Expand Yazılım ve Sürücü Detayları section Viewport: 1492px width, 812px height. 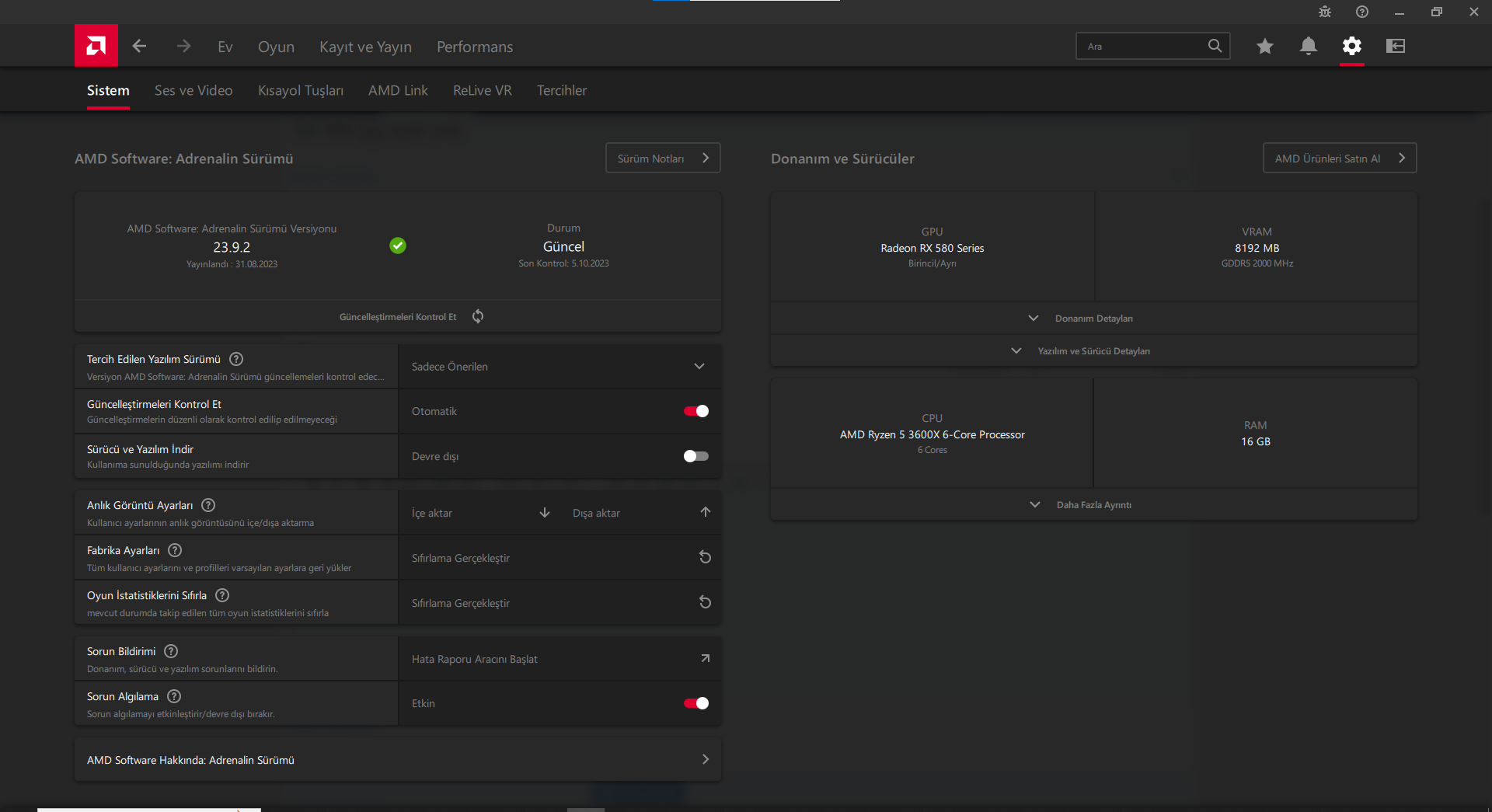(1094, 350)
